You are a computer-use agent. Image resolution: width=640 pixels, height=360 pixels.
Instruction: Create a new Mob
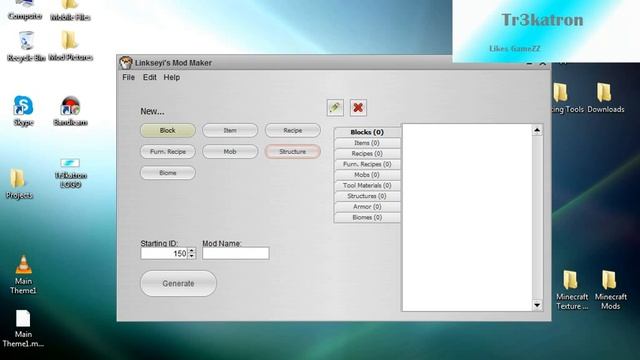click(230, 151)
